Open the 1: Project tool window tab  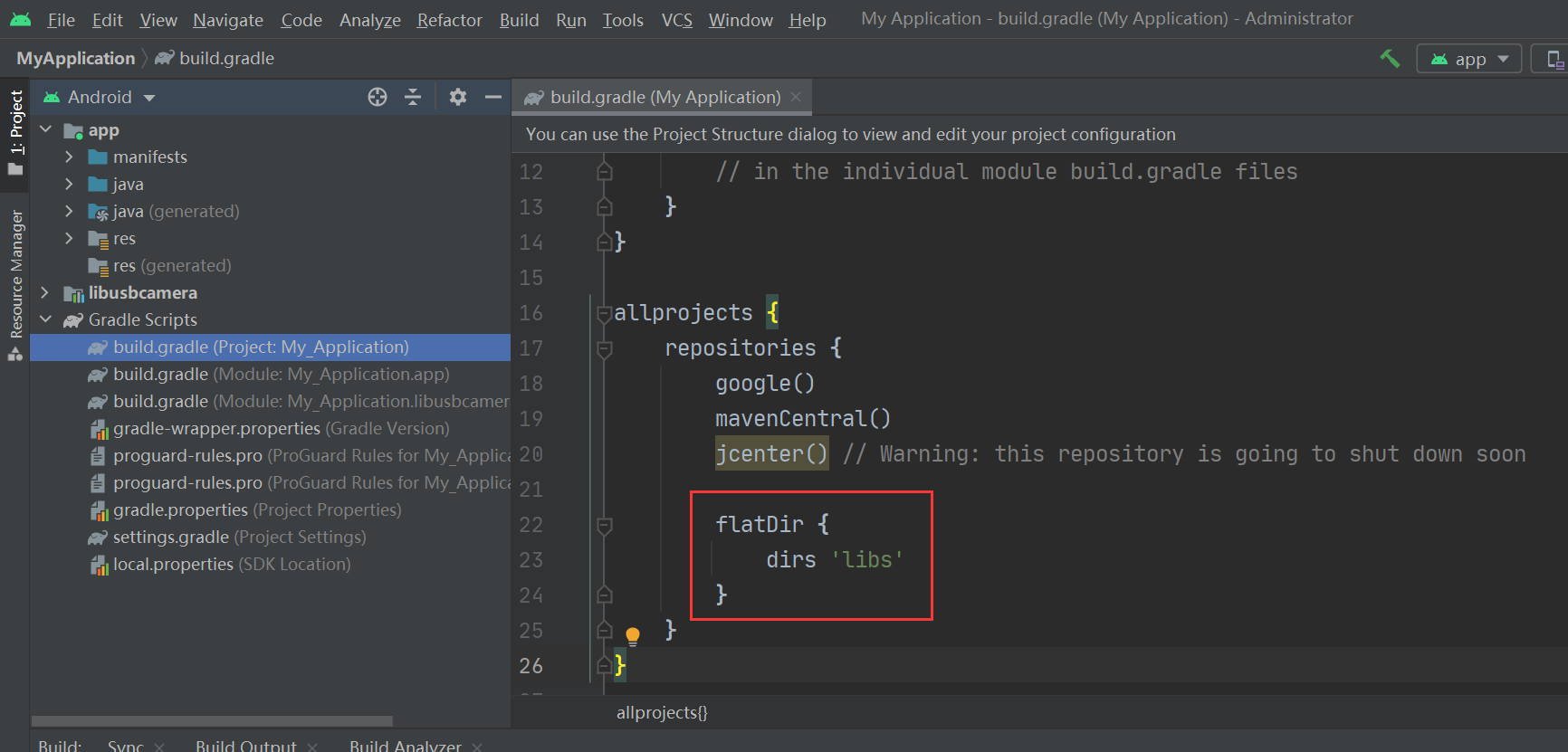click(x=15, y=133)
